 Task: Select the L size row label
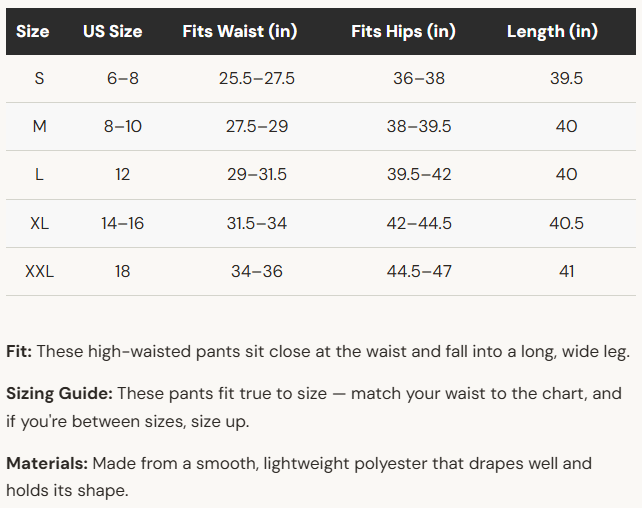(x=39, y=174)
